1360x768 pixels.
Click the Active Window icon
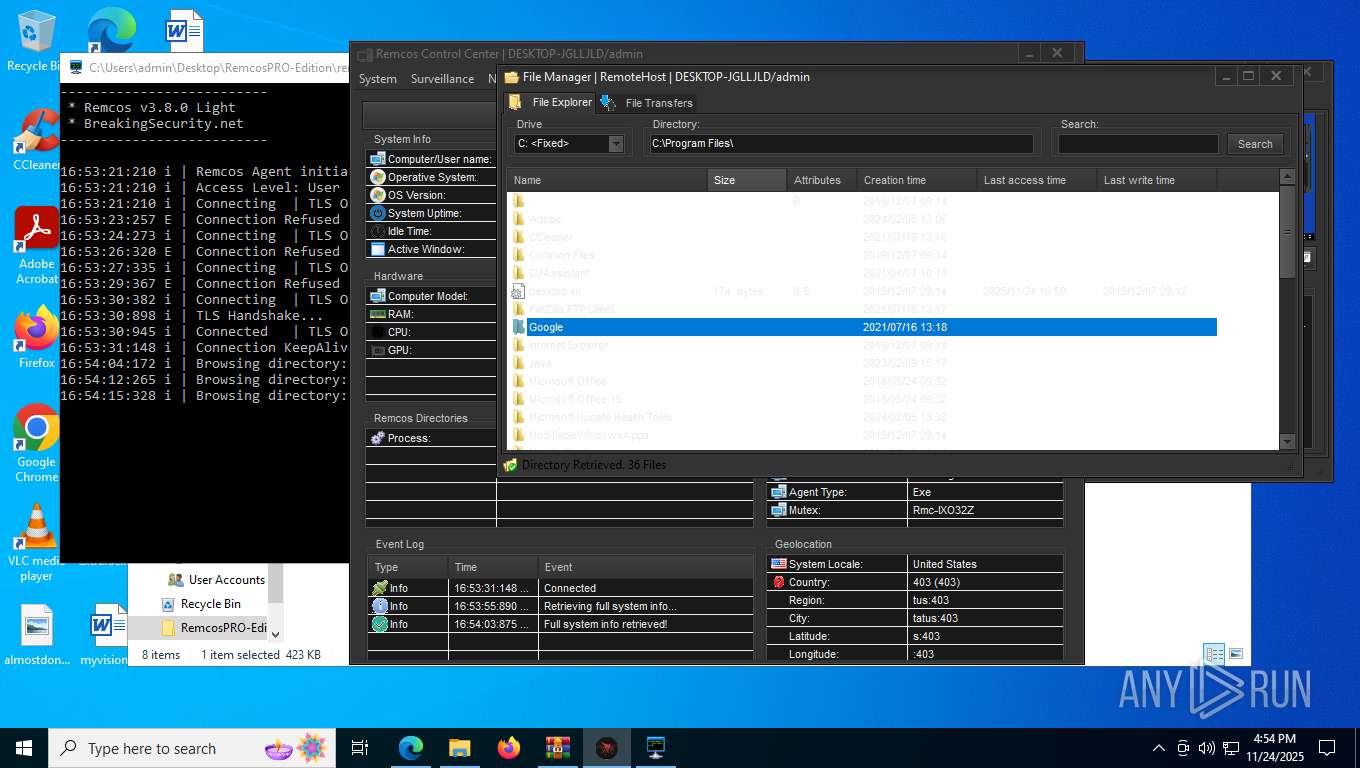[x=378, y=249]
